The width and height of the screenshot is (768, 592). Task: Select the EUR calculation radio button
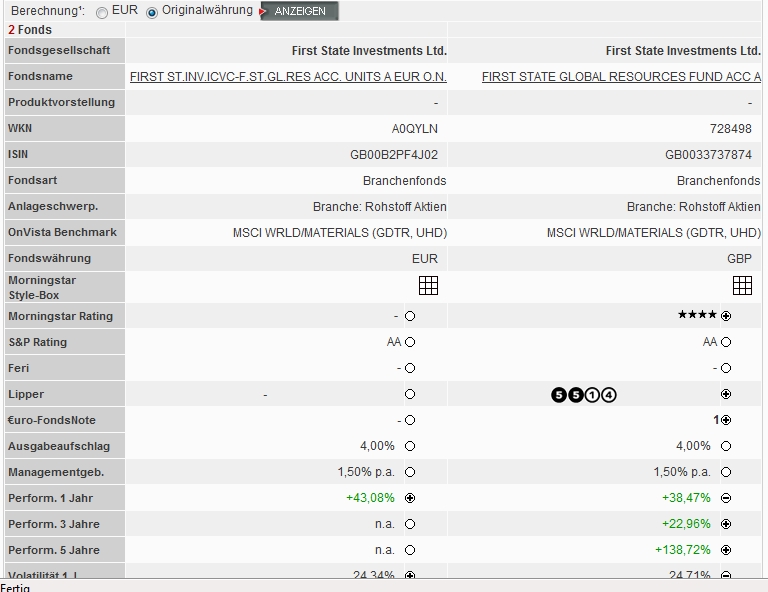[x=103, y=13]
